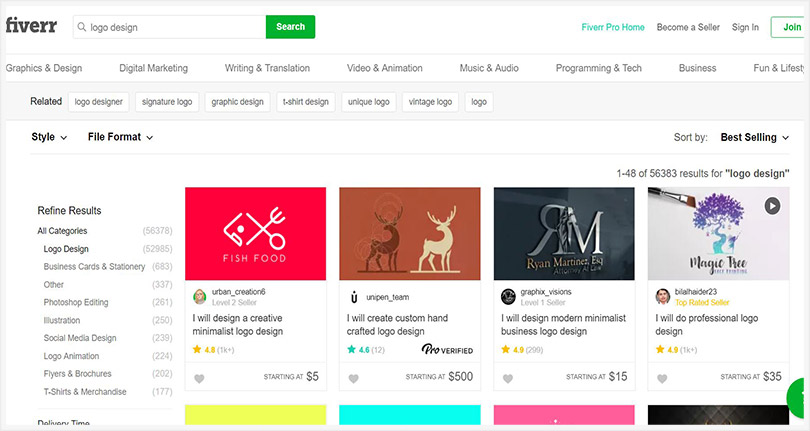Open the Graphics & Design menu

point(44,68)
